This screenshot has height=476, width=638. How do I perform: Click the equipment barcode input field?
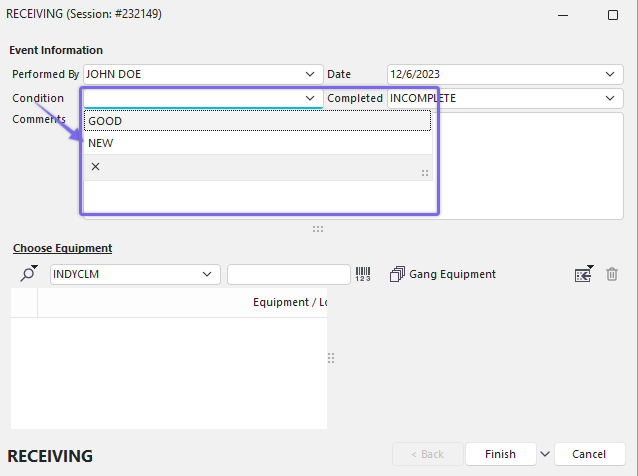[x=288, y=274]
